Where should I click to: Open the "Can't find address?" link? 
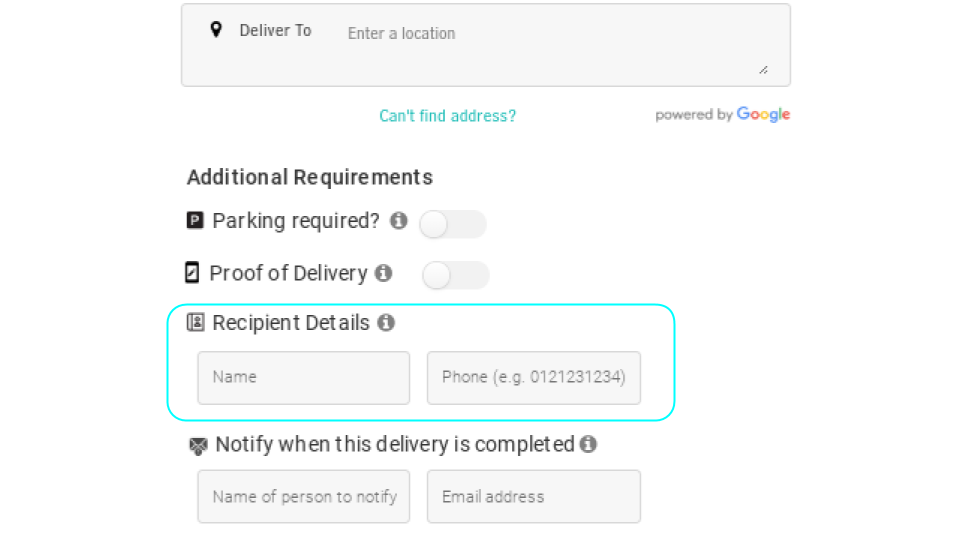[447, 116]
